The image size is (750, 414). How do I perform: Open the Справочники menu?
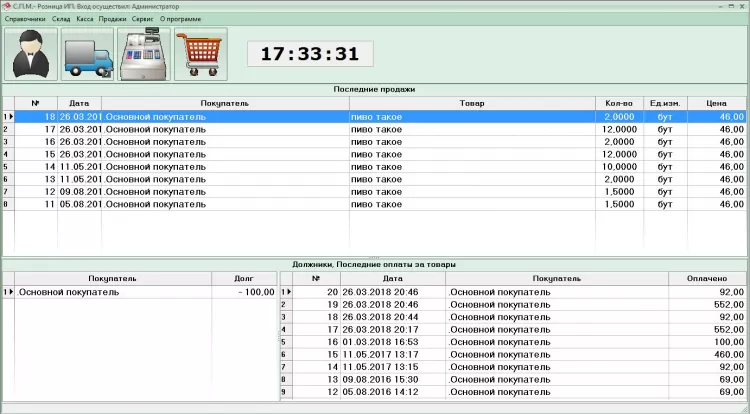click(25, 19)
